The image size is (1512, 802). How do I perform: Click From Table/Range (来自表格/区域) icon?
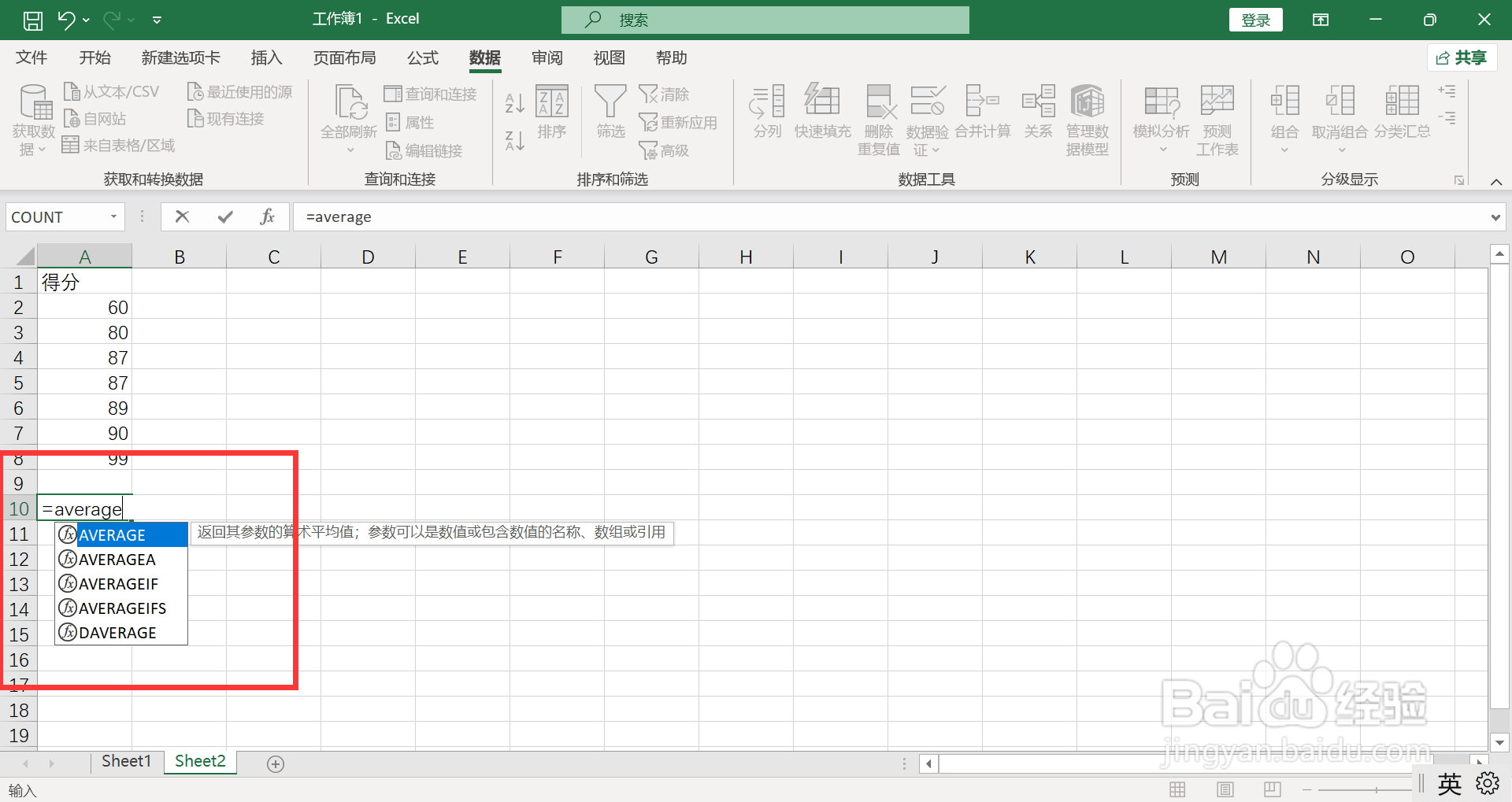71,145
